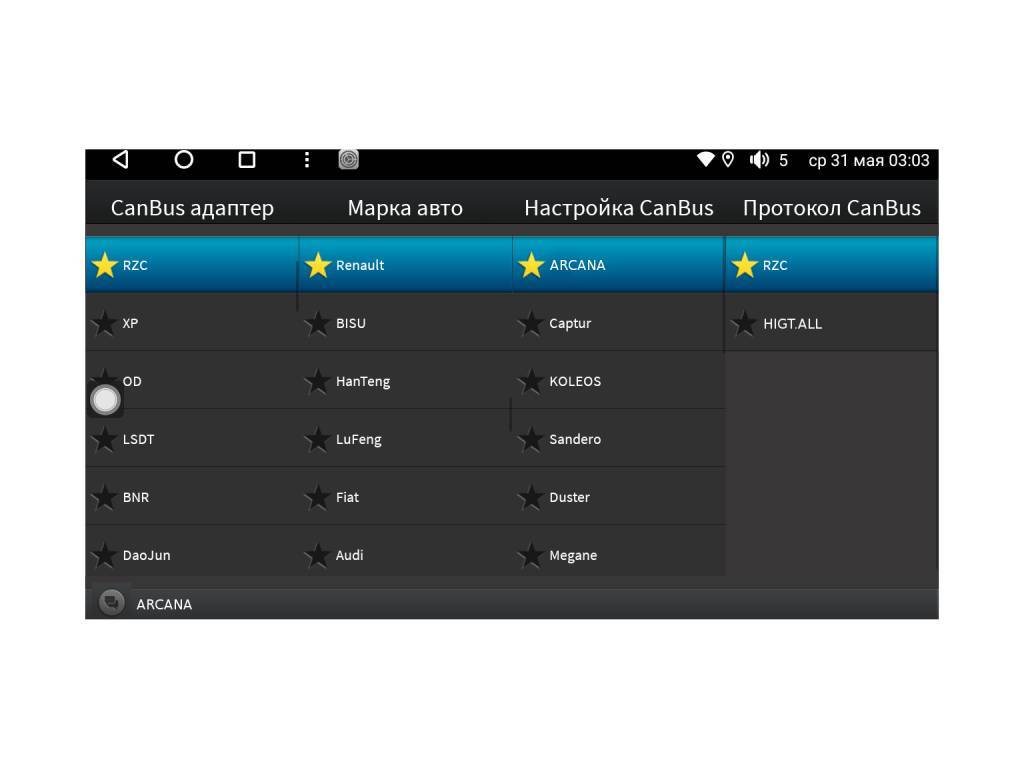This screenshot has height=768, width=1024.
Task: Star the Captur model
Action: click(532, 323)
